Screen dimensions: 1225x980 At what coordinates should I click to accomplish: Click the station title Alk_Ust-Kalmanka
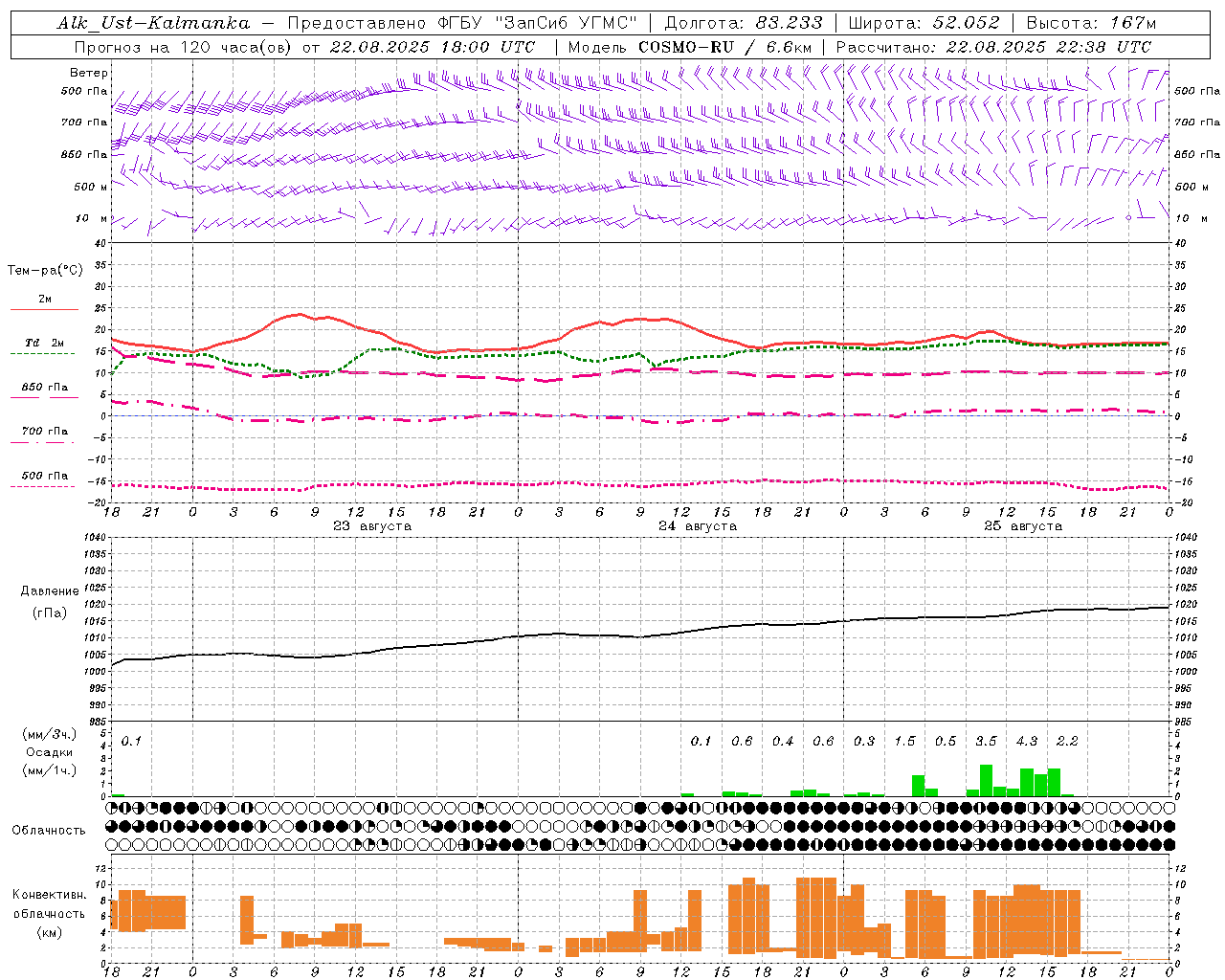pyautogui.click(x=153, y=23)
